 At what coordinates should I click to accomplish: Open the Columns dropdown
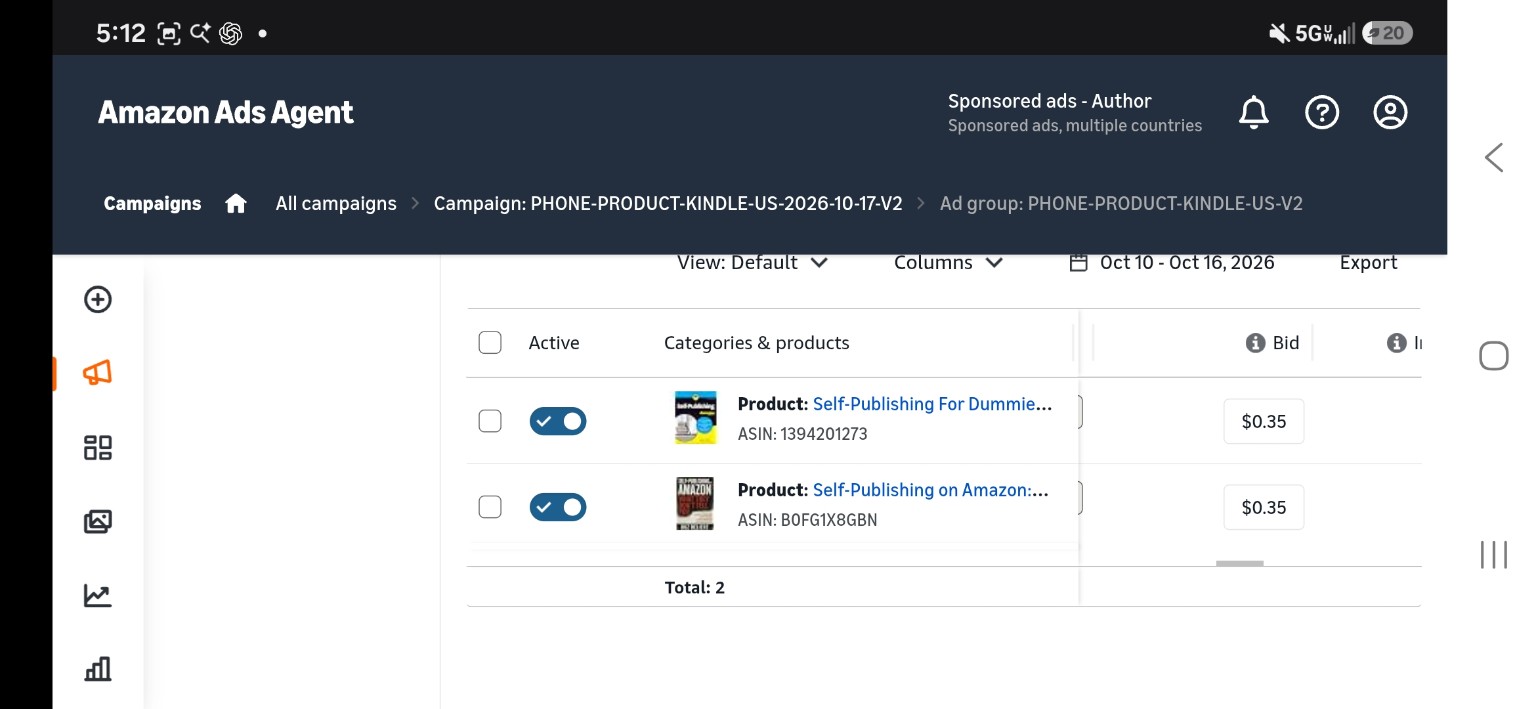(x=948, y=262)
